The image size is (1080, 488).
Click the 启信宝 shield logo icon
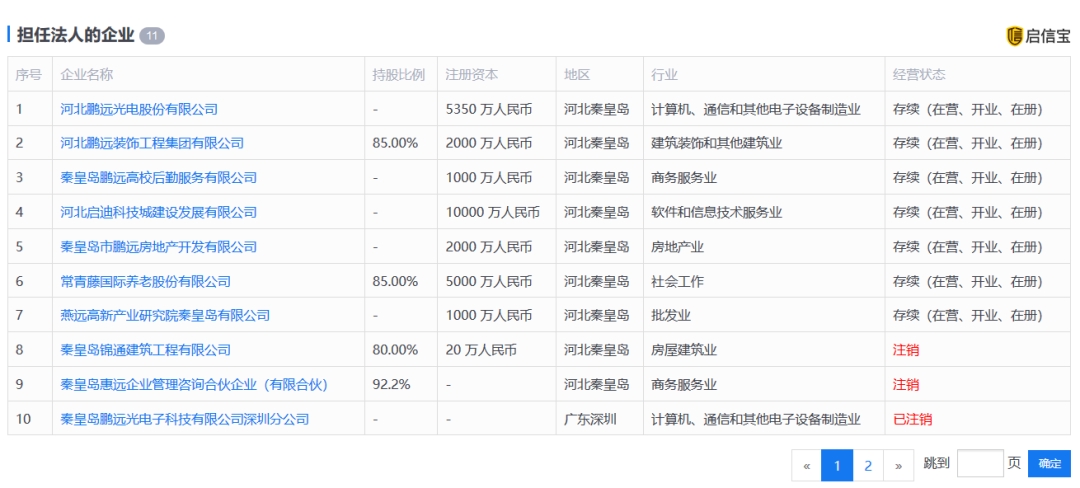coord(1014,36)
